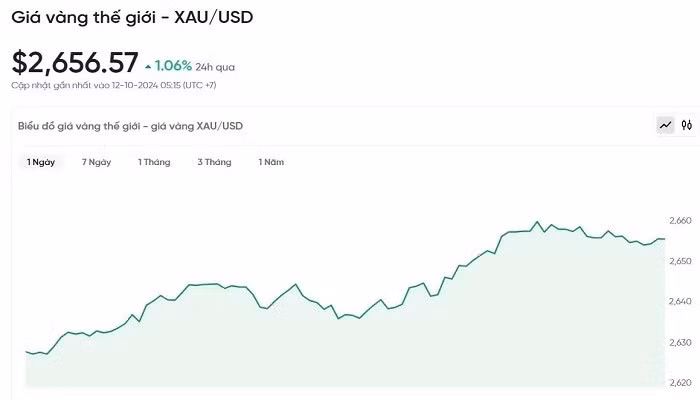Click the 2,630 y-axis label

click(x=679, y=343)
